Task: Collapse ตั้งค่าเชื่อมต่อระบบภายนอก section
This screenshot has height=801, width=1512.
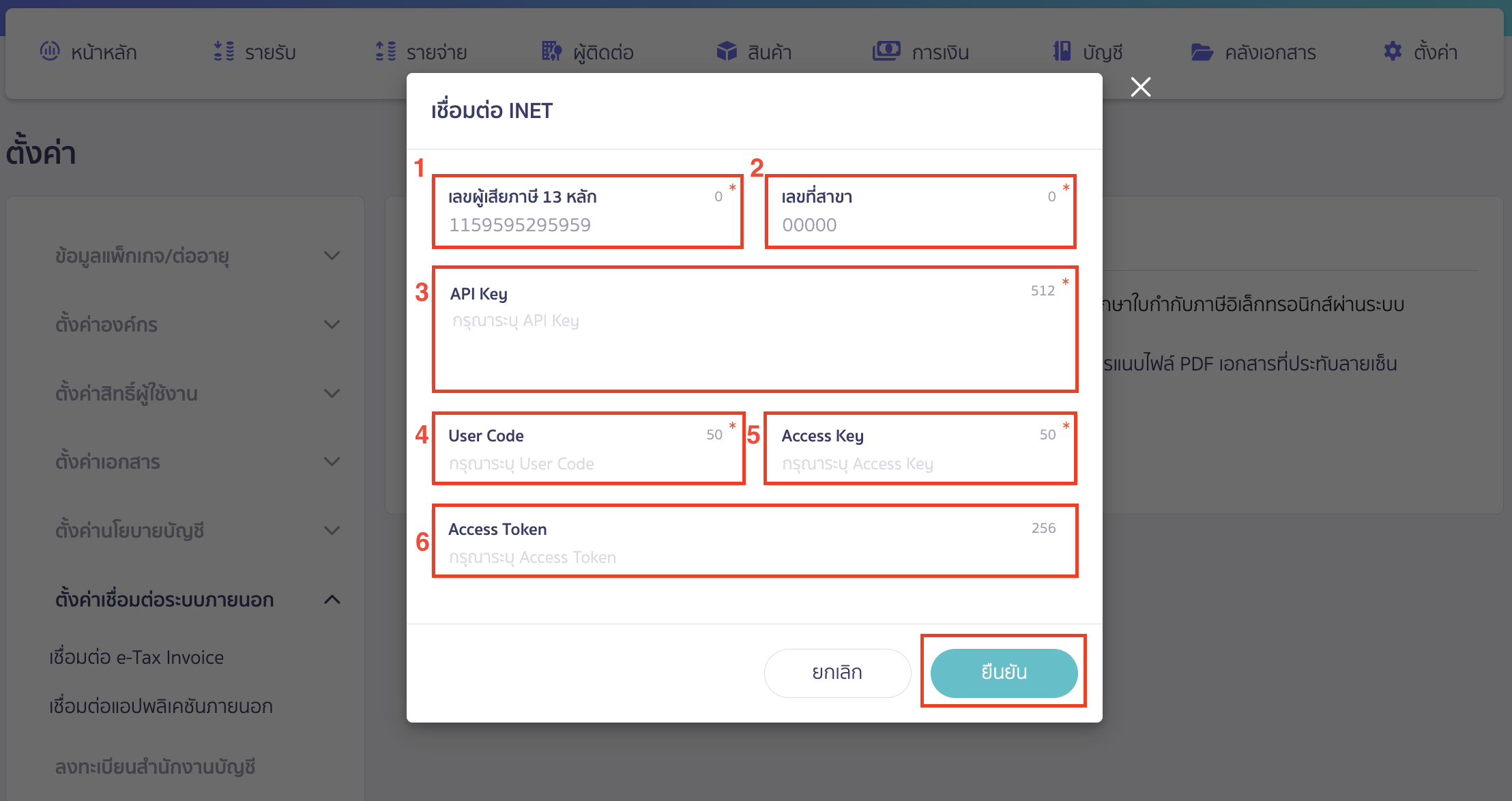Action: coord(332,600)
